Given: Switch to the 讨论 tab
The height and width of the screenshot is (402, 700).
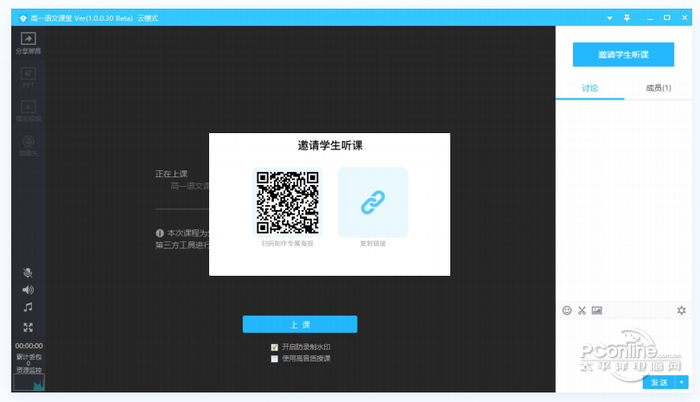Looking at the screenshot, I should [590, 88].
